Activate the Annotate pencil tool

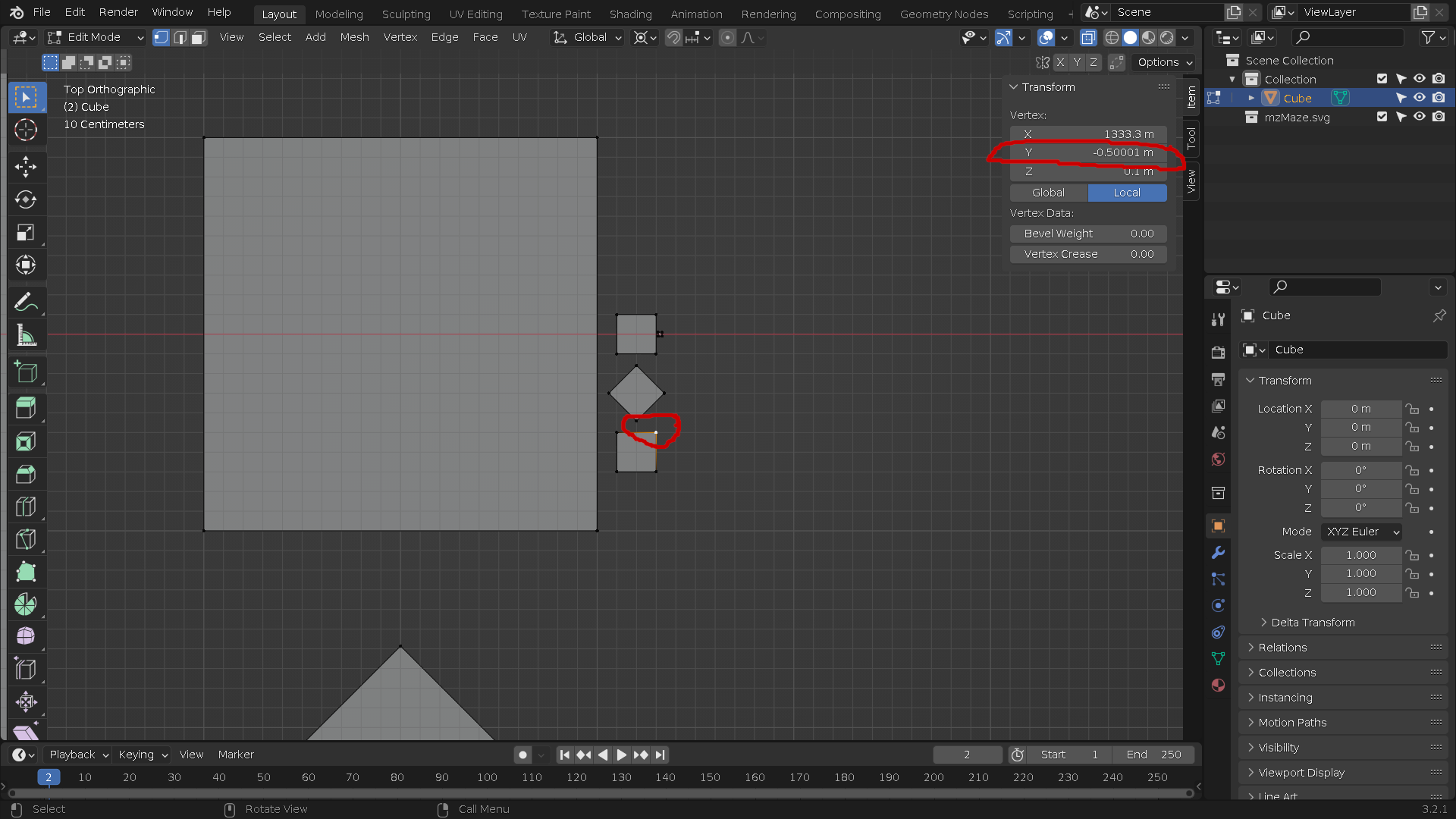pyautogui.click(x=26, y=302)
